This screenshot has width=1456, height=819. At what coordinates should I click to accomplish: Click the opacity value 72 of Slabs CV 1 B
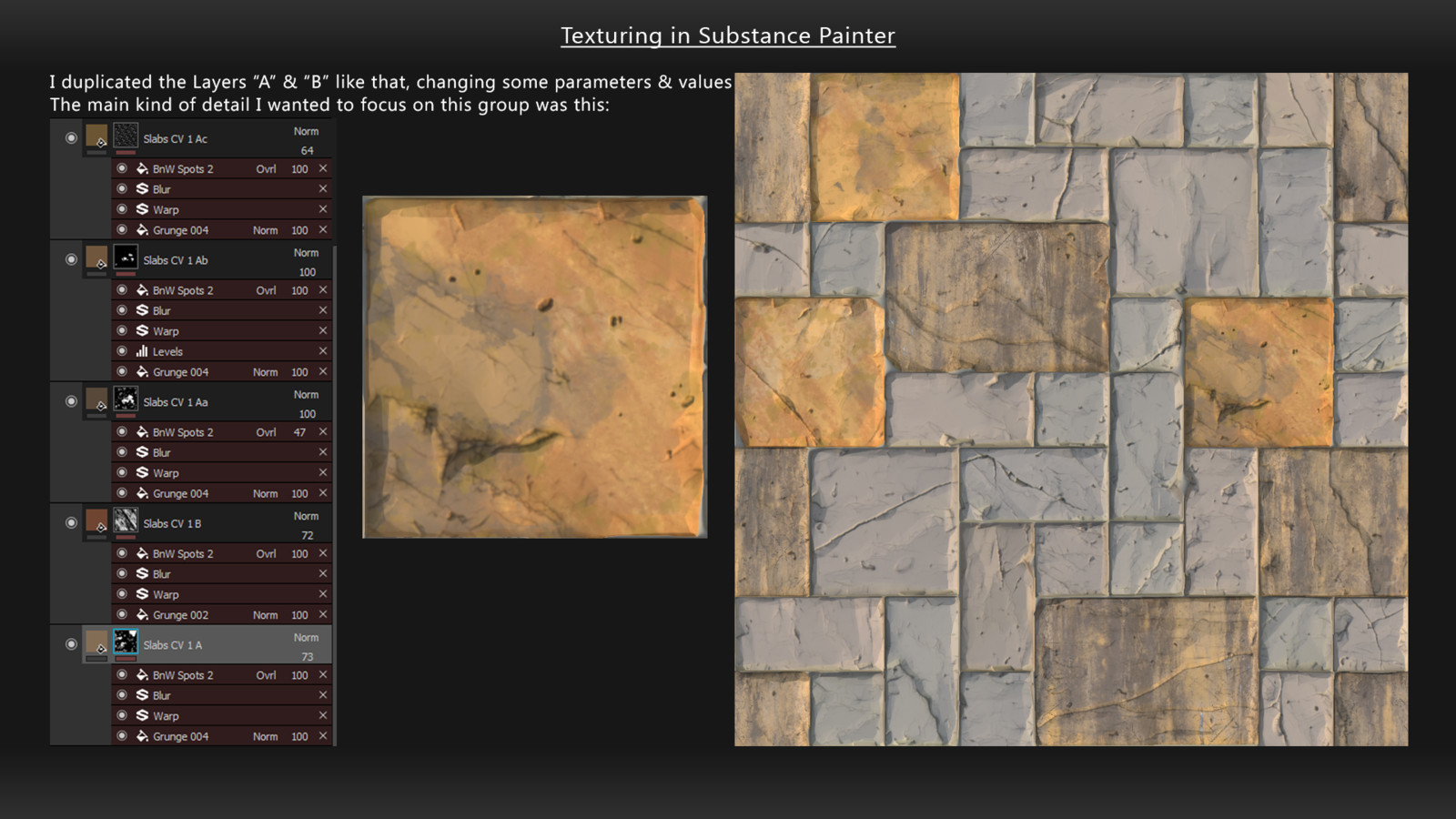point(308,536)
